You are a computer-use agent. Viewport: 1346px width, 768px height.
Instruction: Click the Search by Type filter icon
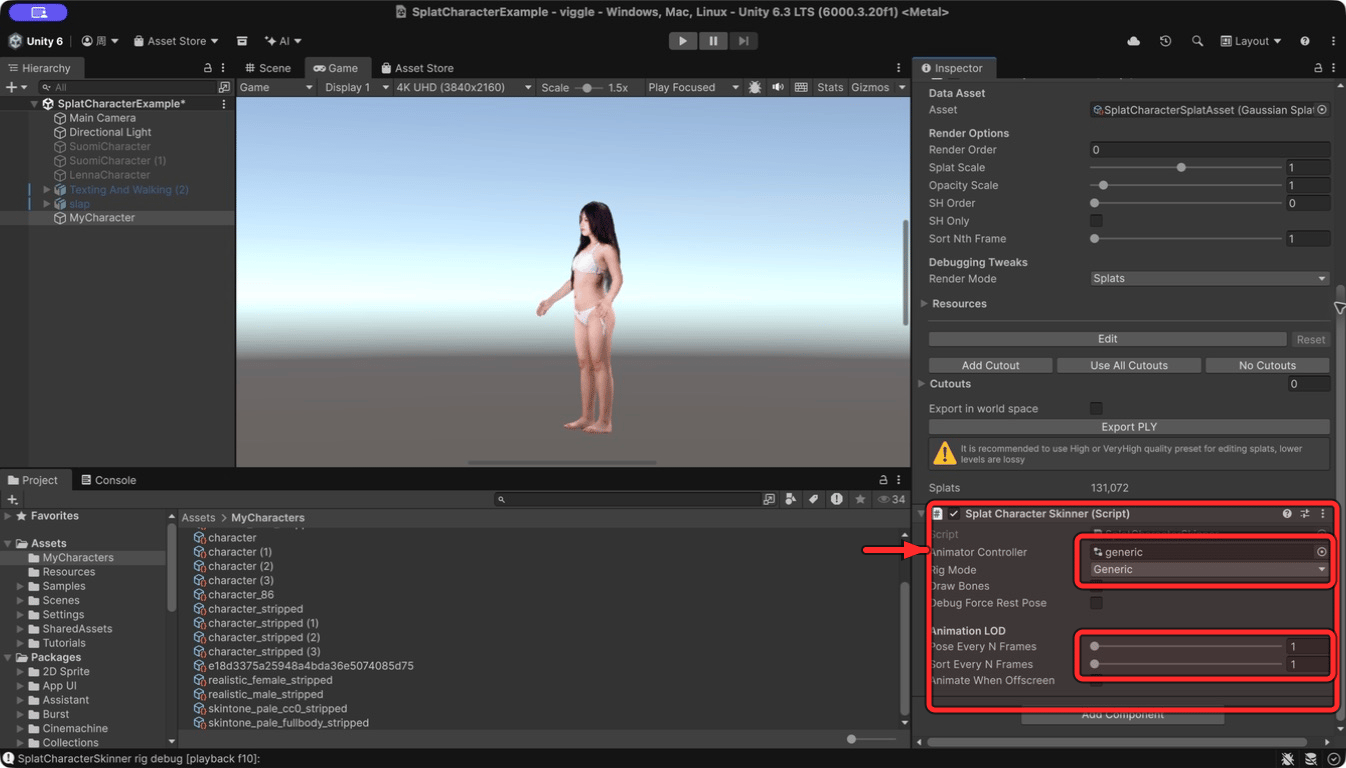click(x=791, y=499)
